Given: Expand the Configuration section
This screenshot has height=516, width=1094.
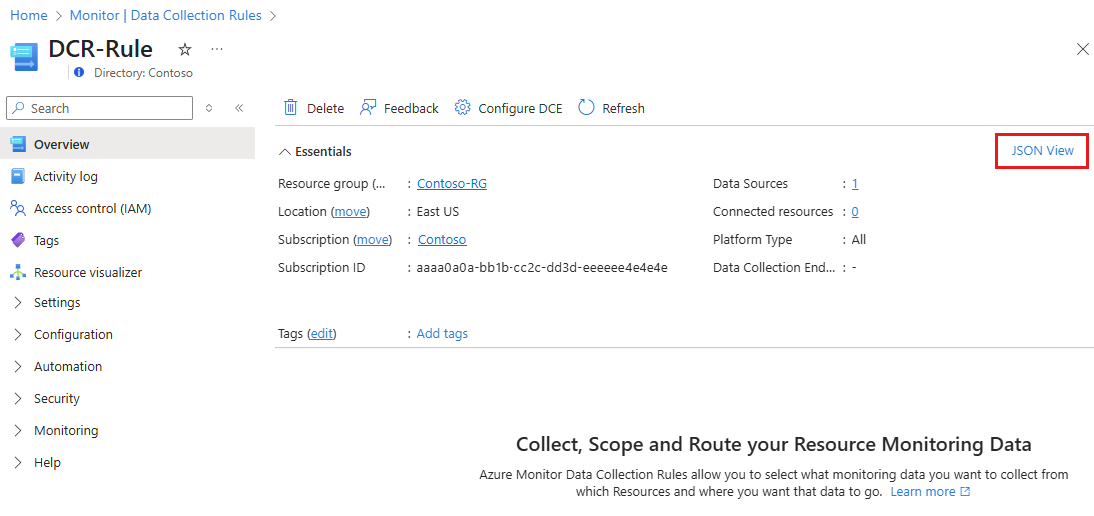Looking at the screenshot, I should (18, 334).
